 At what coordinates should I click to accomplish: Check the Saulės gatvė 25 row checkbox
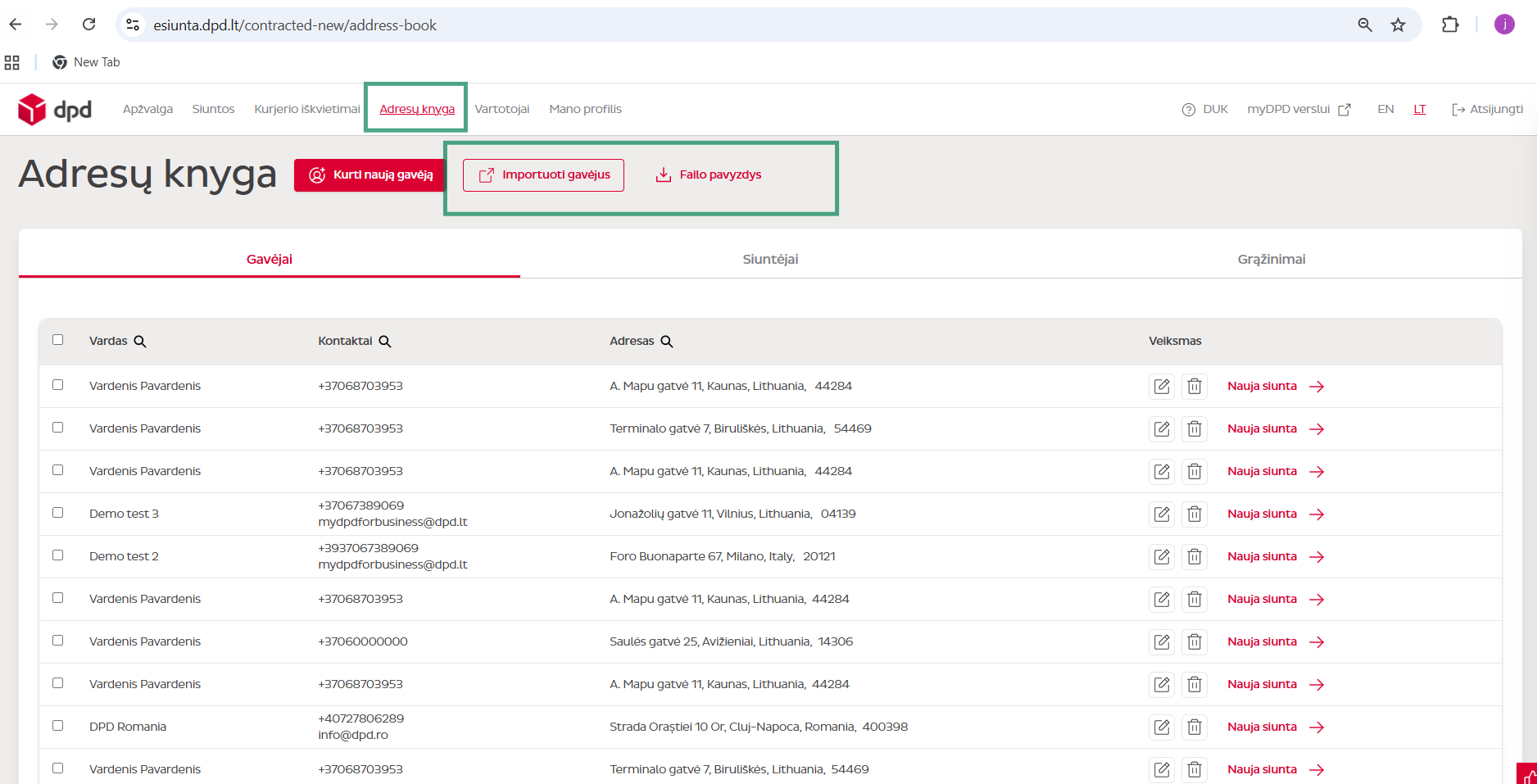[57, 641]
